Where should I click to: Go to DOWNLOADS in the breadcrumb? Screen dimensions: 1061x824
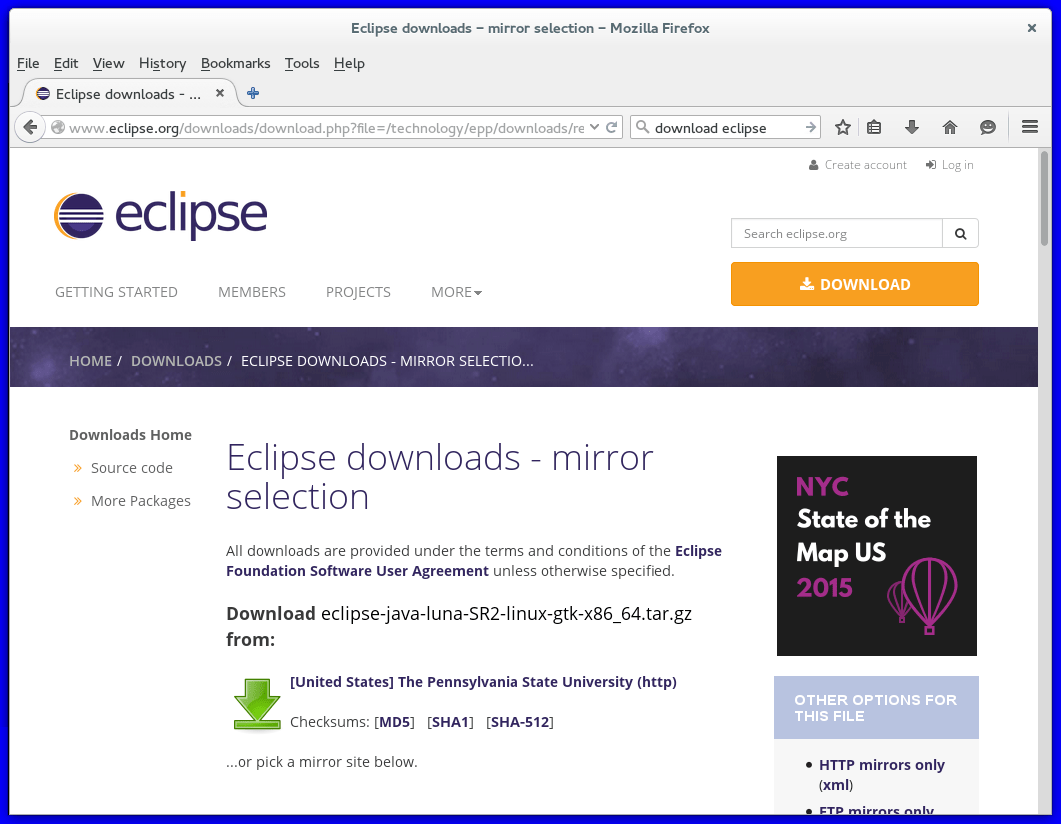[176, 361]
